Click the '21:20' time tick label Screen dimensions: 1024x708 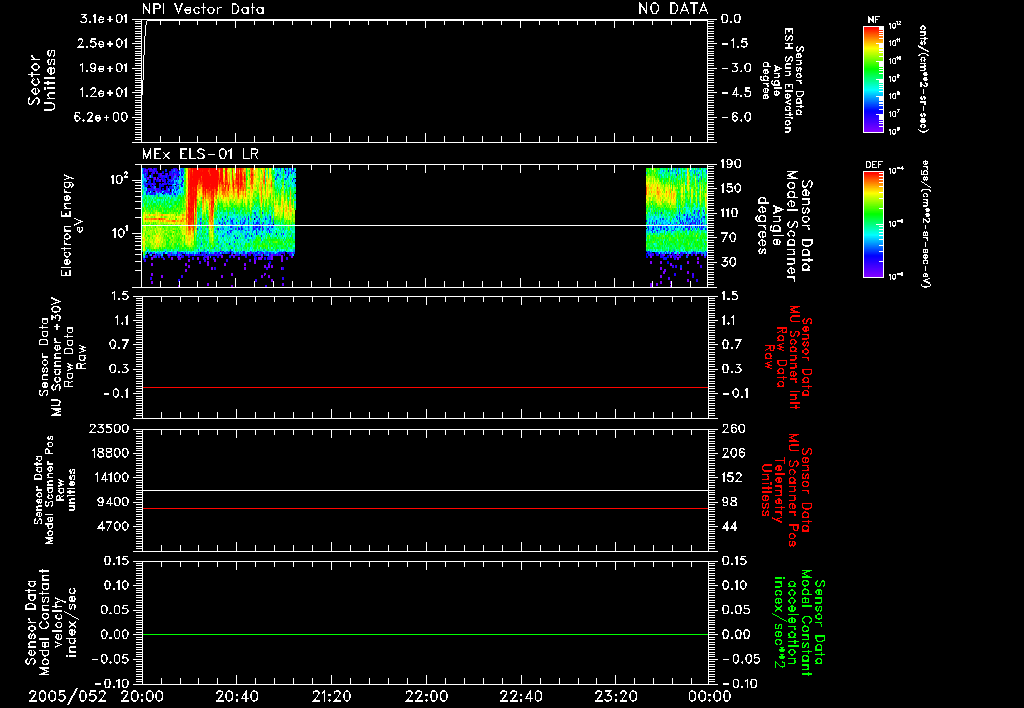(331, 697)
